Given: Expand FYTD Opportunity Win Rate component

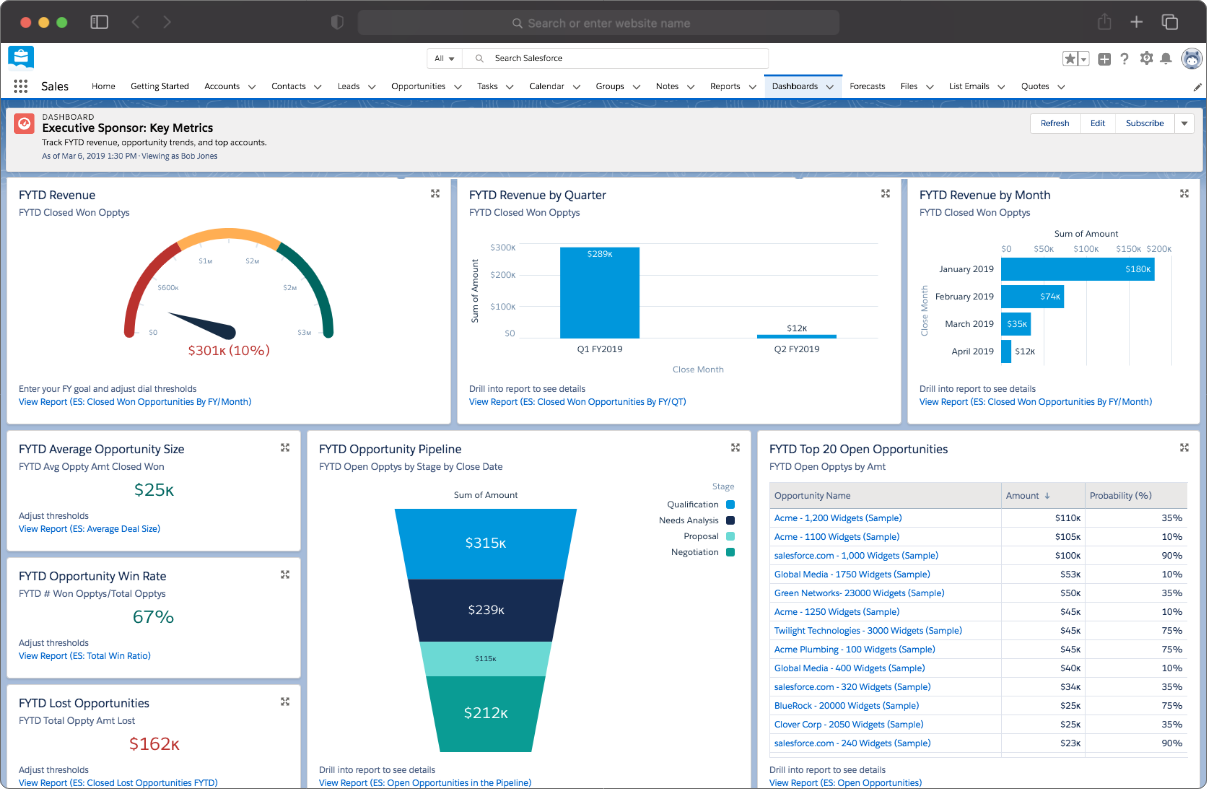Looking at the screenshot, I should tap(285, 575).
